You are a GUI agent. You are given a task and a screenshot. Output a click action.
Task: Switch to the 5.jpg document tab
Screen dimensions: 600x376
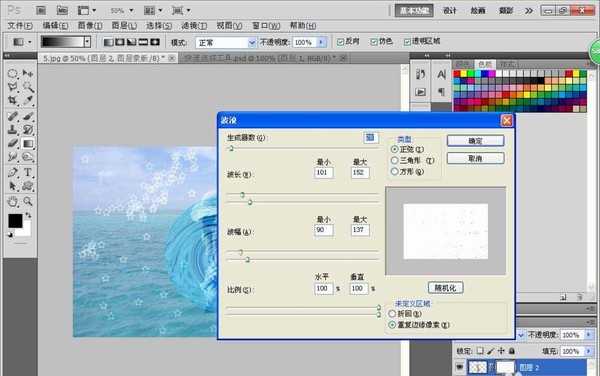pyautogui.click(x=107, y=59)
